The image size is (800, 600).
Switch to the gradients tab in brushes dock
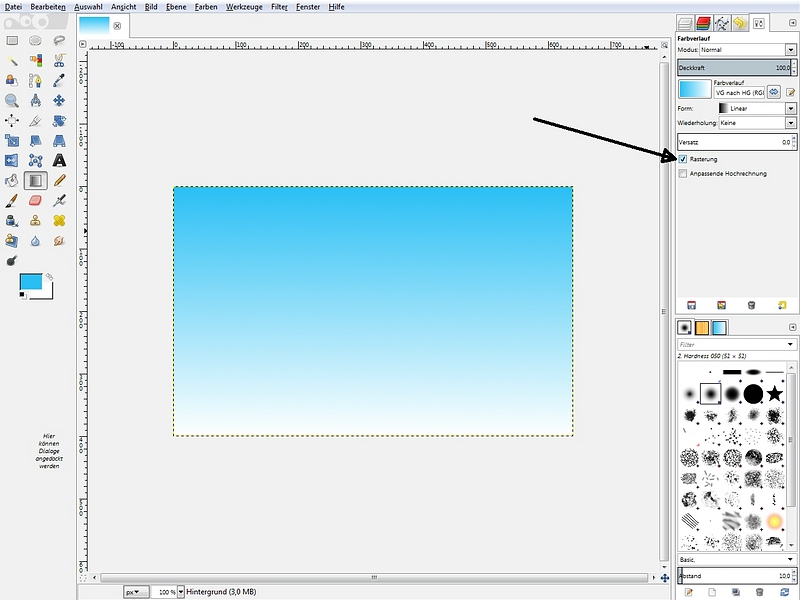719,328
